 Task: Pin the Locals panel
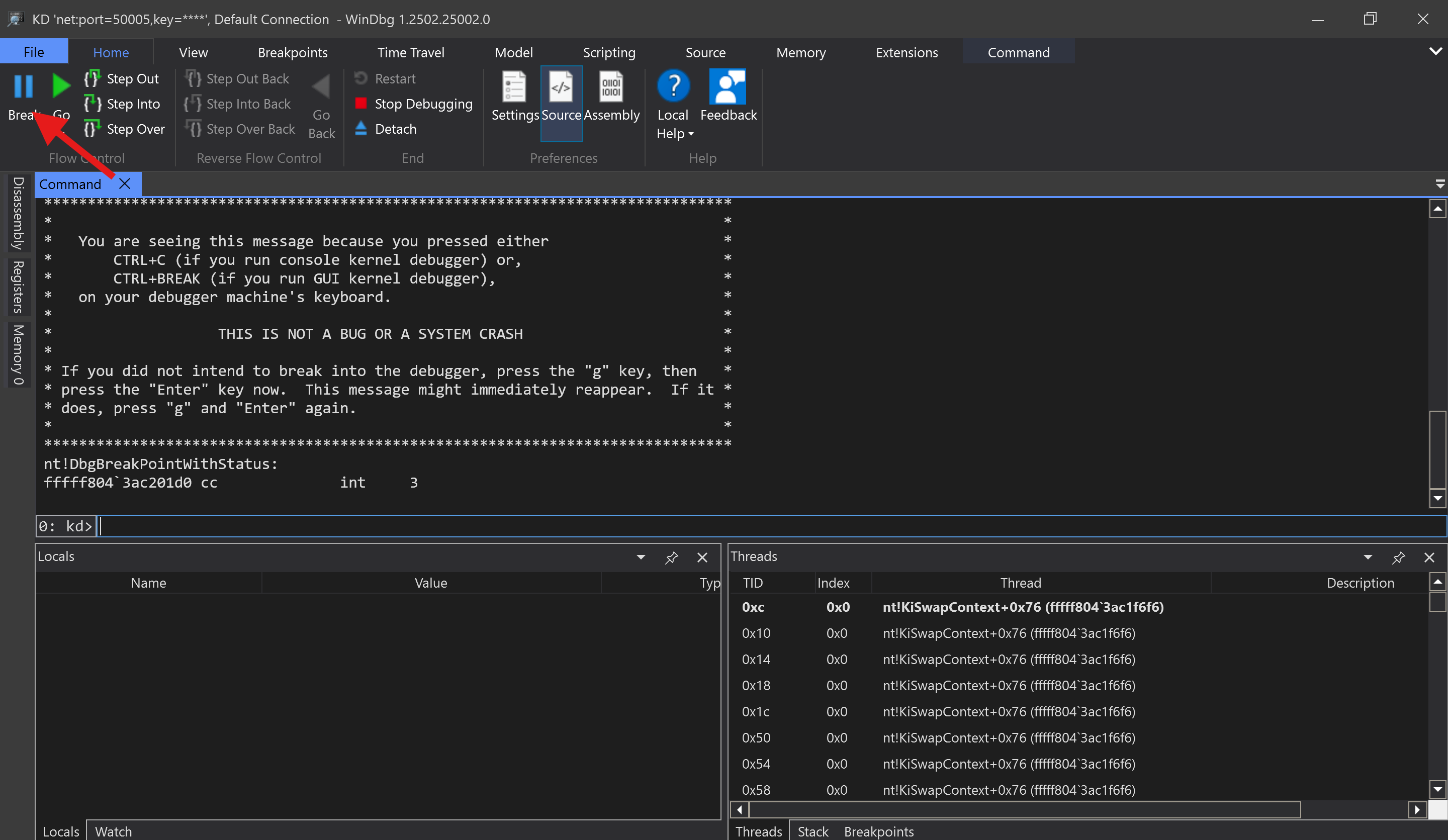click(x=671, y=557)
